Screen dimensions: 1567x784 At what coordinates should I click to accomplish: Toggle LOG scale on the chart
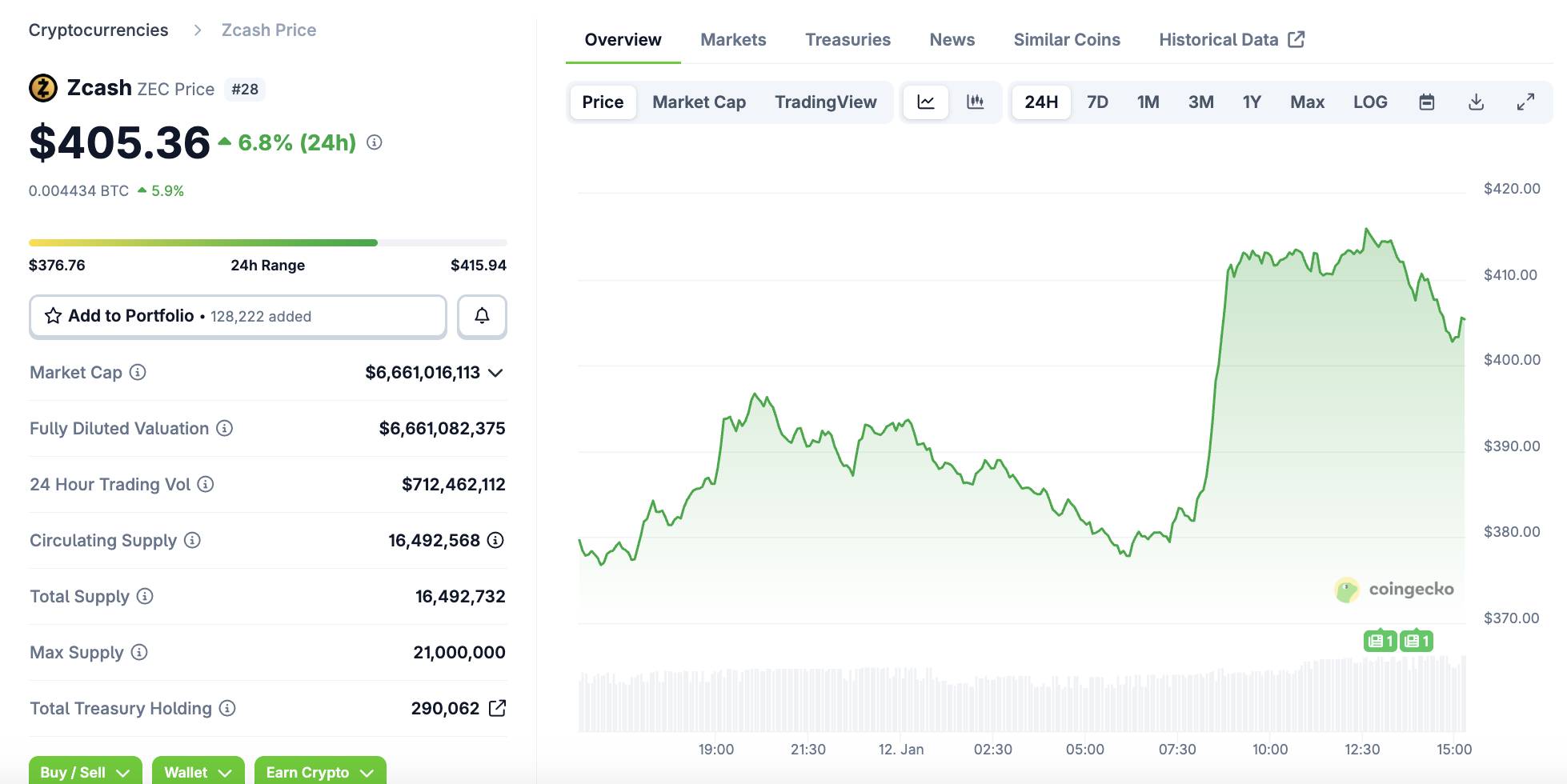pyautogui.click(x=1369, y=102)
